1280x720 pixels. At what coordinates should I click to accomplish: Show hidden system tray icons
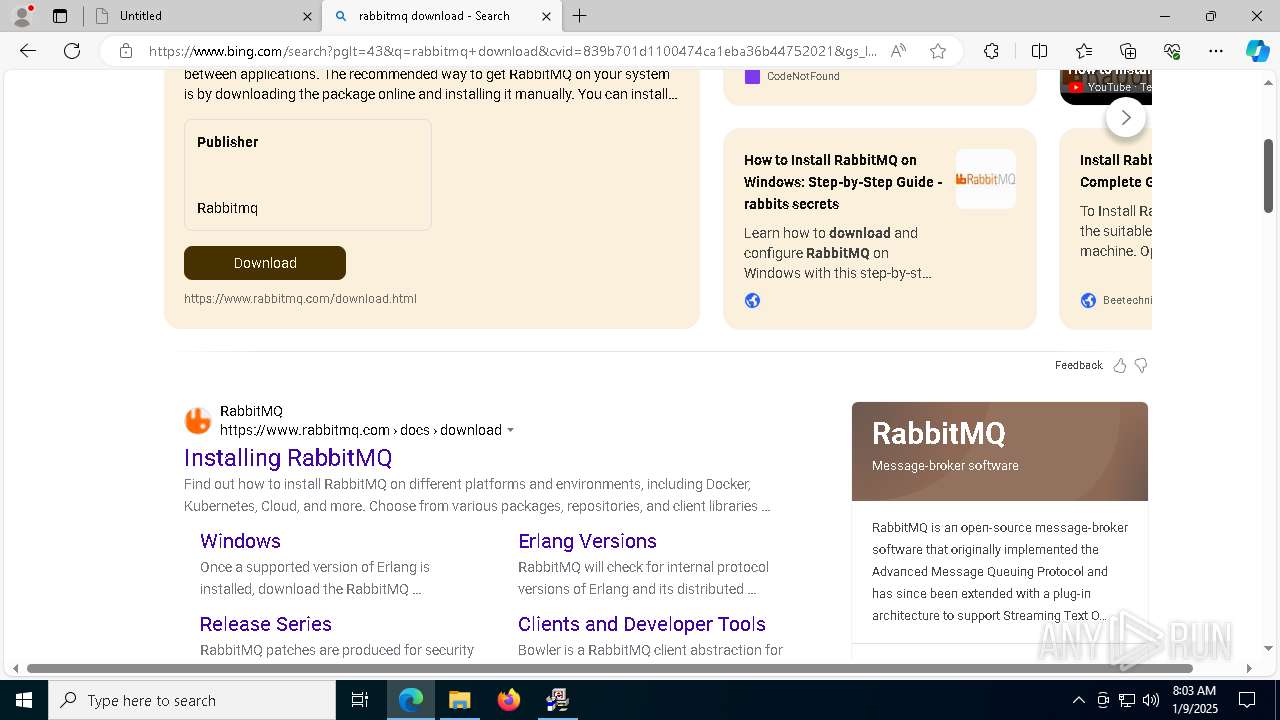(x=1078, y=700)
